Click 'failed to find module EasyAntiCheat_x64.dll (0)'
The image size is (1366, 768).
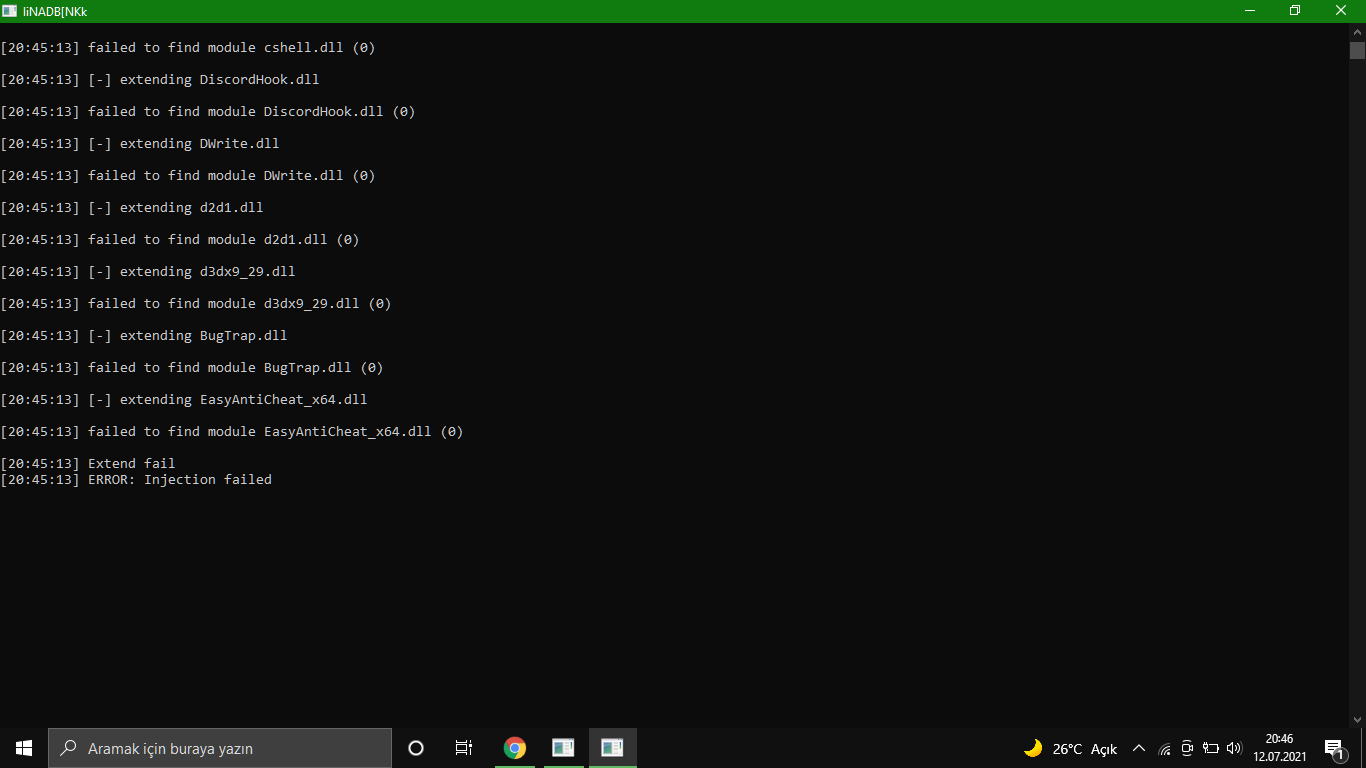pyautogui.click(x=276, y=432)
